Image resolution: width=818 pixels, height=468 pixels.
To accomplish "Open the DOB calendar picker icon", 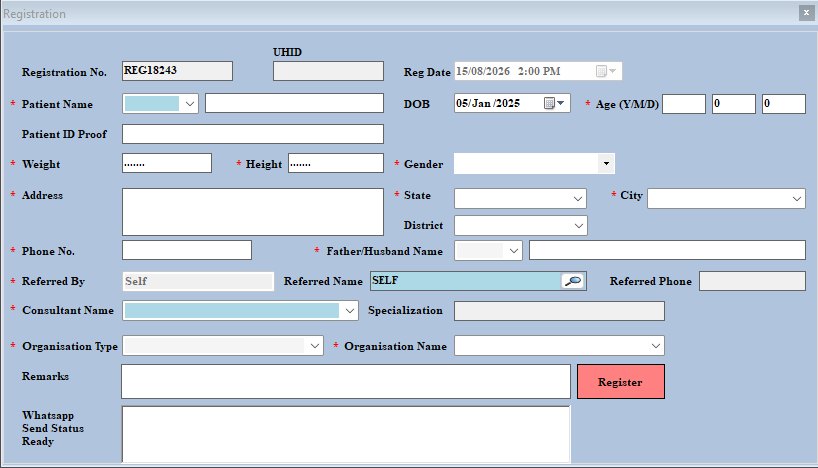I will (x=554, y=103).
